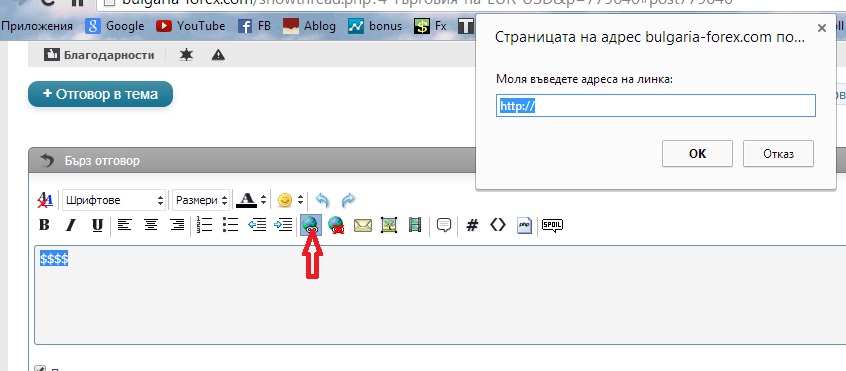This screenshot has height=371, width=846.
Task: Open the FB bookmark
Action: 255,26
